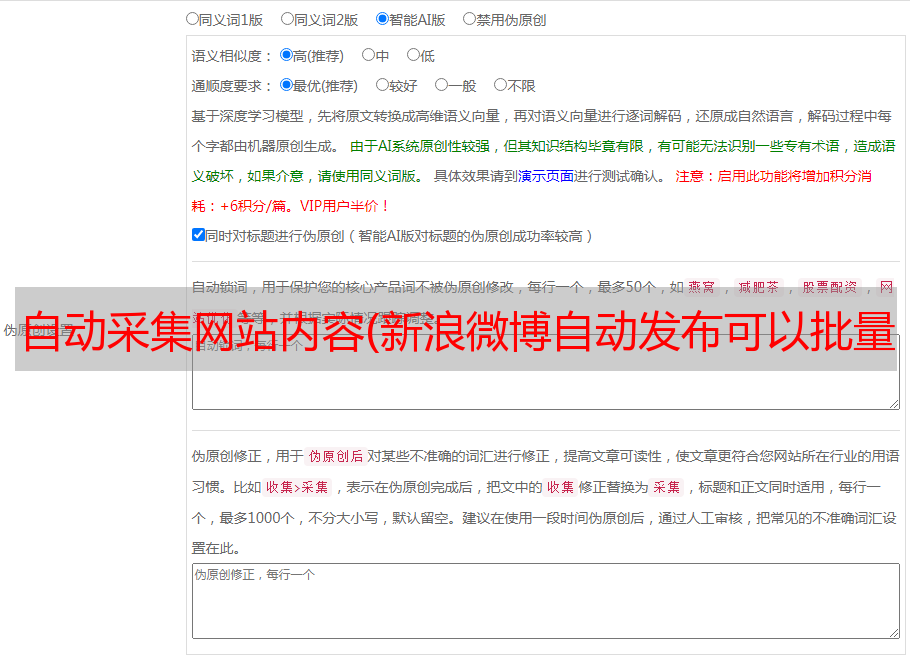
Task: Click the 收集>采集 example code tag
Action: click(297, 487)
